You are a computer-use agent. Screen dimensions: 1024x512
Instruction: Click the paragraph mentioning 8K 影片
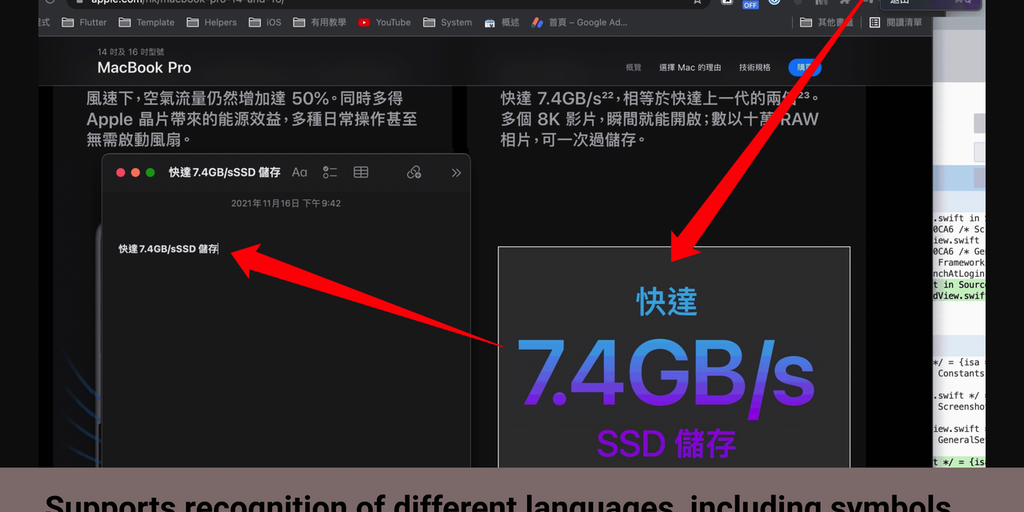tap(660, 119)
